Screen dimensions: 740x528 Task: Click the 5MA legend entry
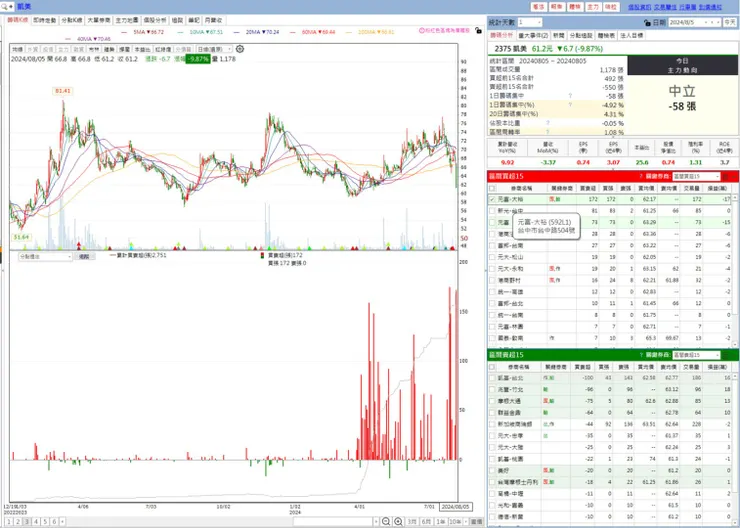143,32
